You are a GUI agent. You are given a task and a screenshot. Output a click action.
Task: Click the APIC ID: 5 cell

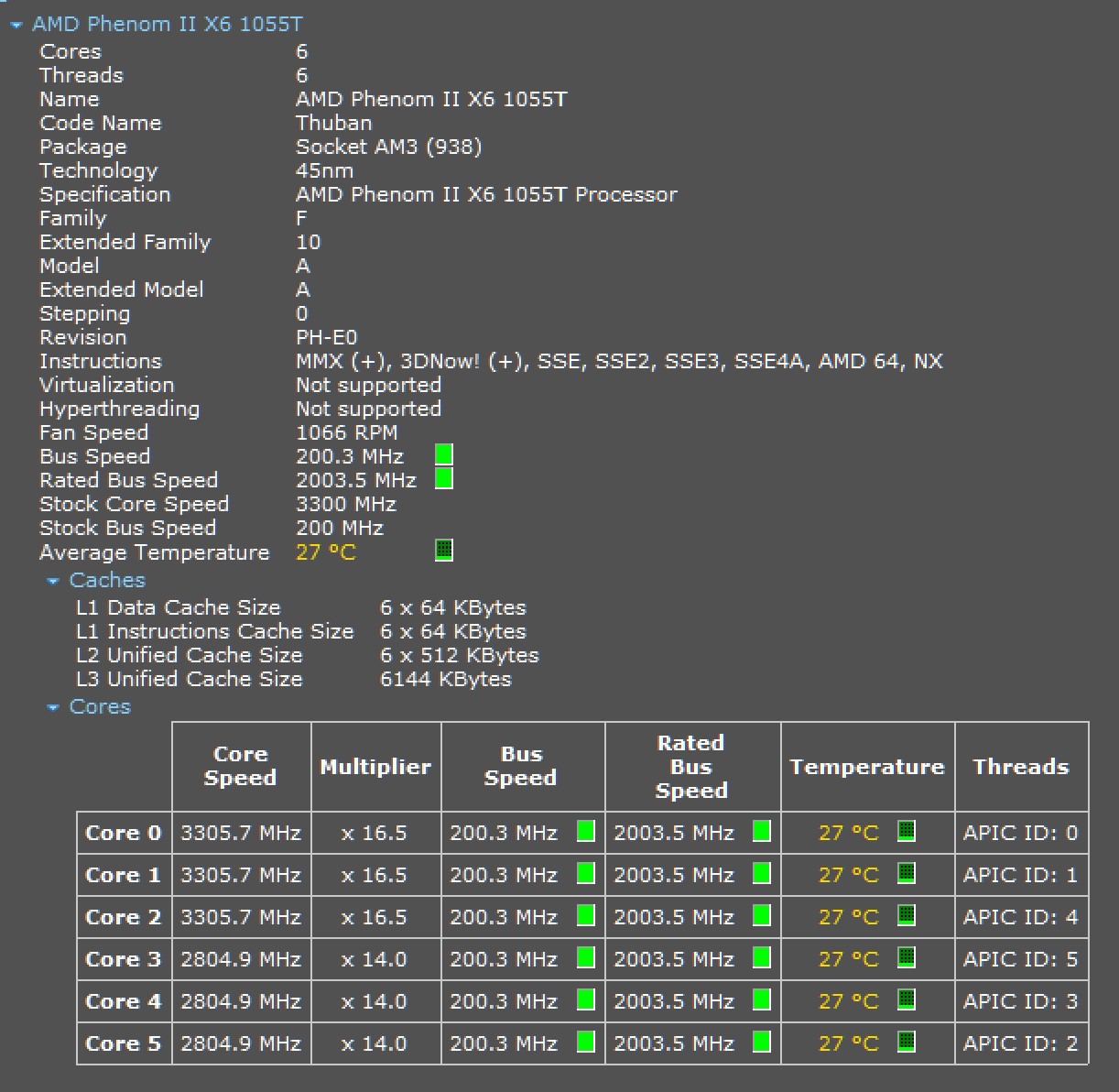coord(1021,959)
